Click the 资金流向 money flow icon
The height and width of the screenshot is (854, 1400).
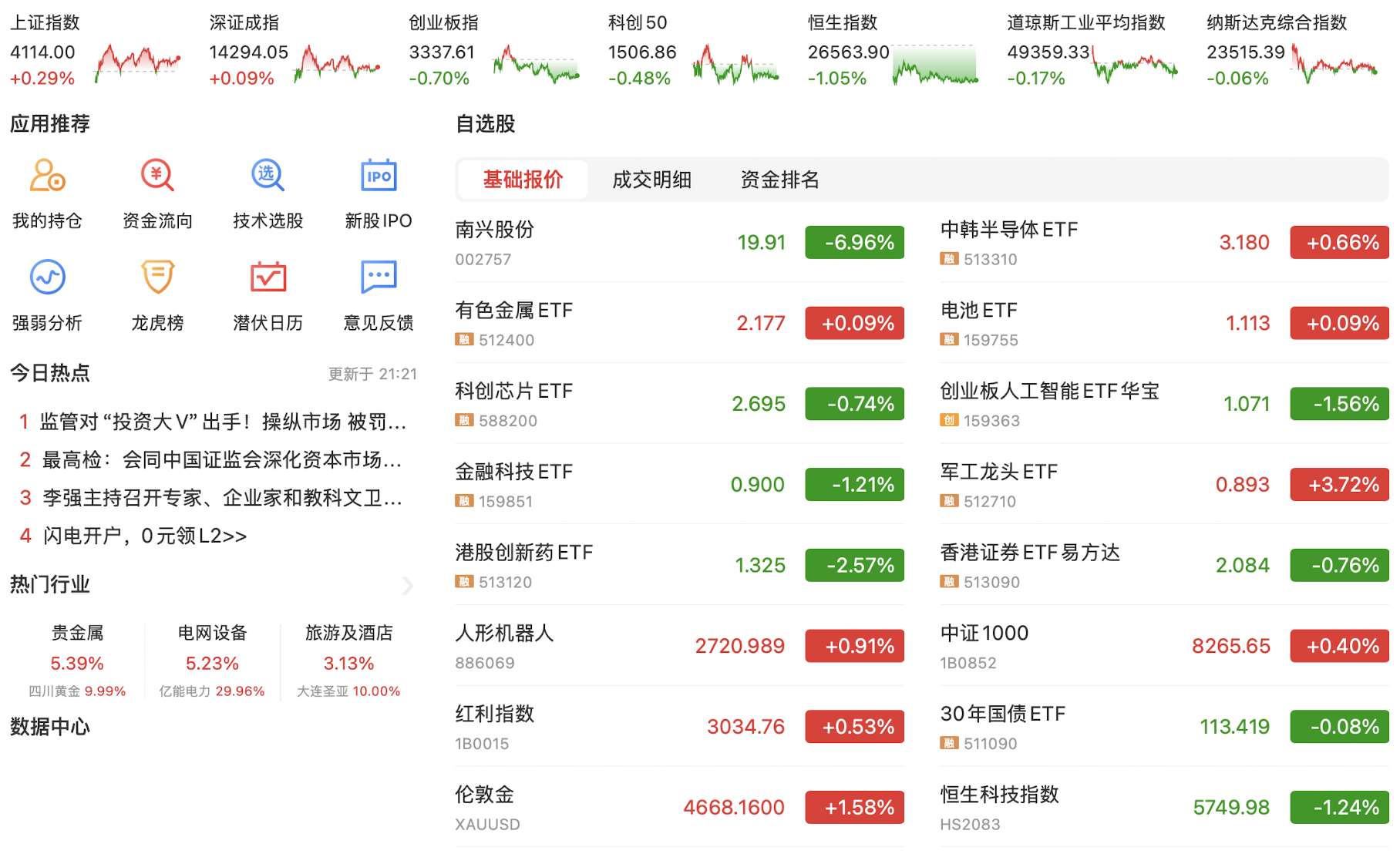point(157,176)
